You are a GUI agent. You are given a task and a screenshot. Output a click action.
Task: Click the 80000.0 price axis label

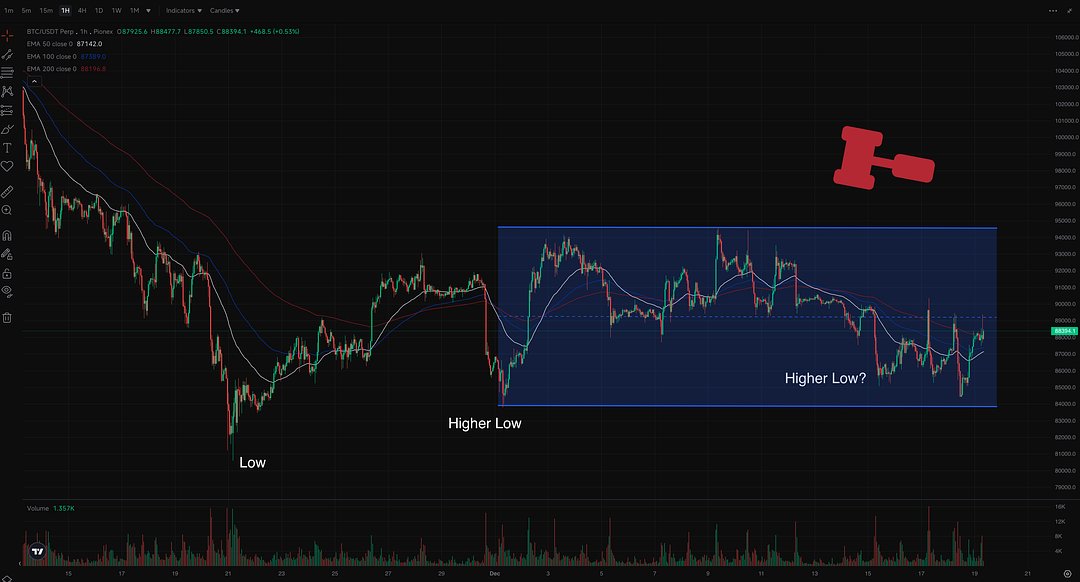[x=1066, y=470]
